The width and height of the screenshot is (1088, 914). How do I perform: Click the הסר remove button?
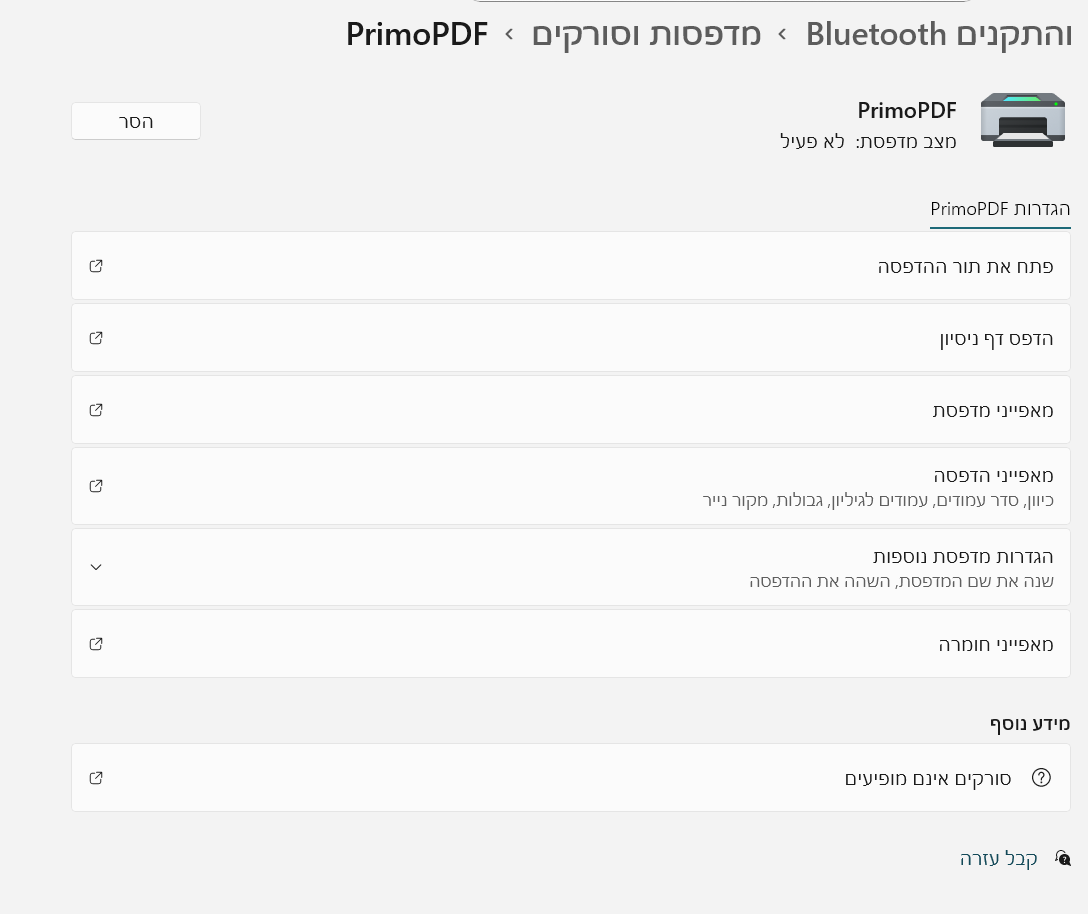point(136,121)
